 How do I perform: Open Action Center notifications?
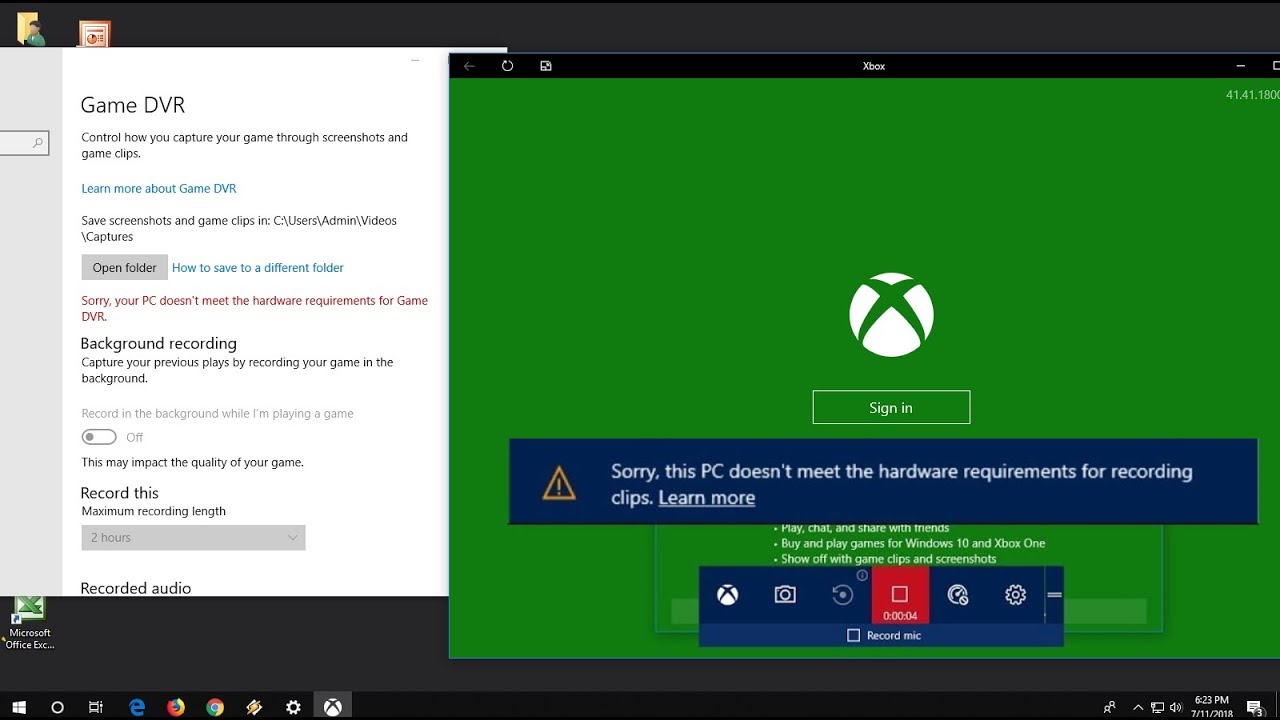pos(1255,707)
